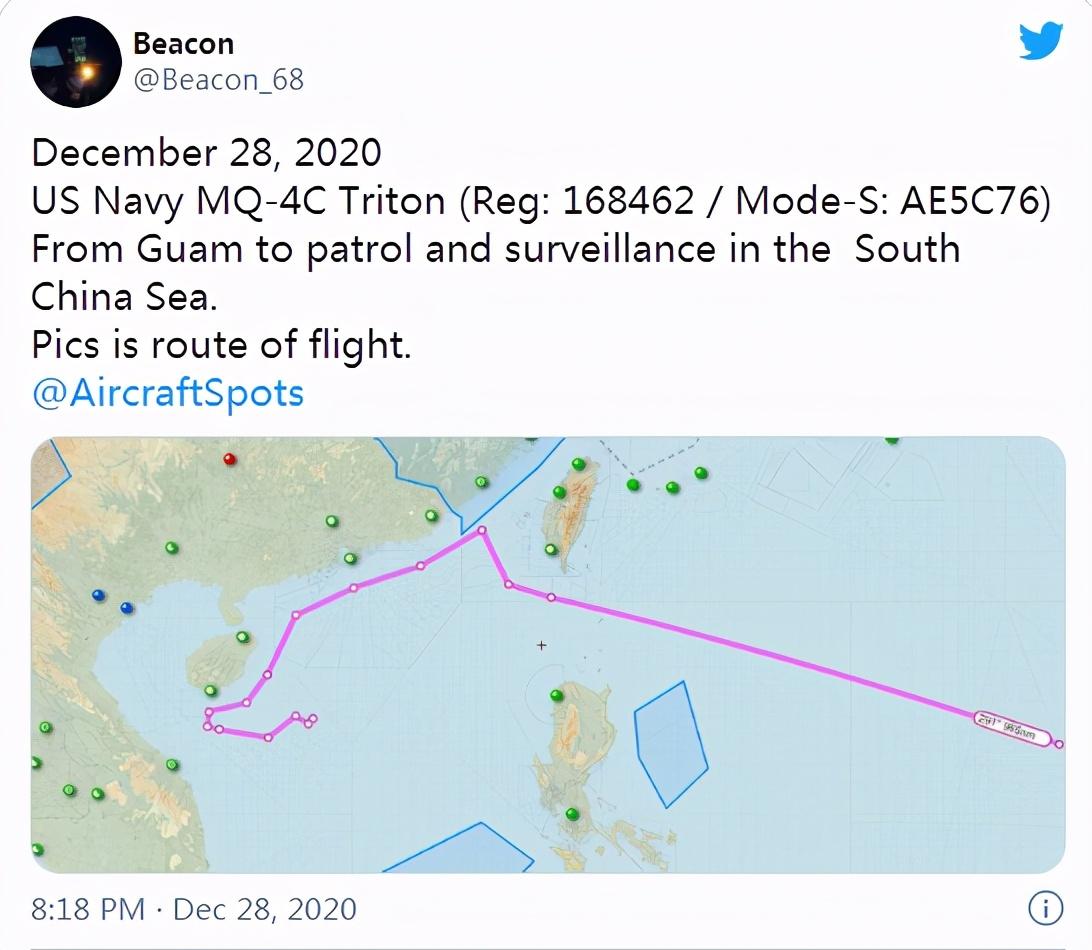Click the red marker on the map
The width and height of the screenshot is (1092, 950).
tap(230, 459)
